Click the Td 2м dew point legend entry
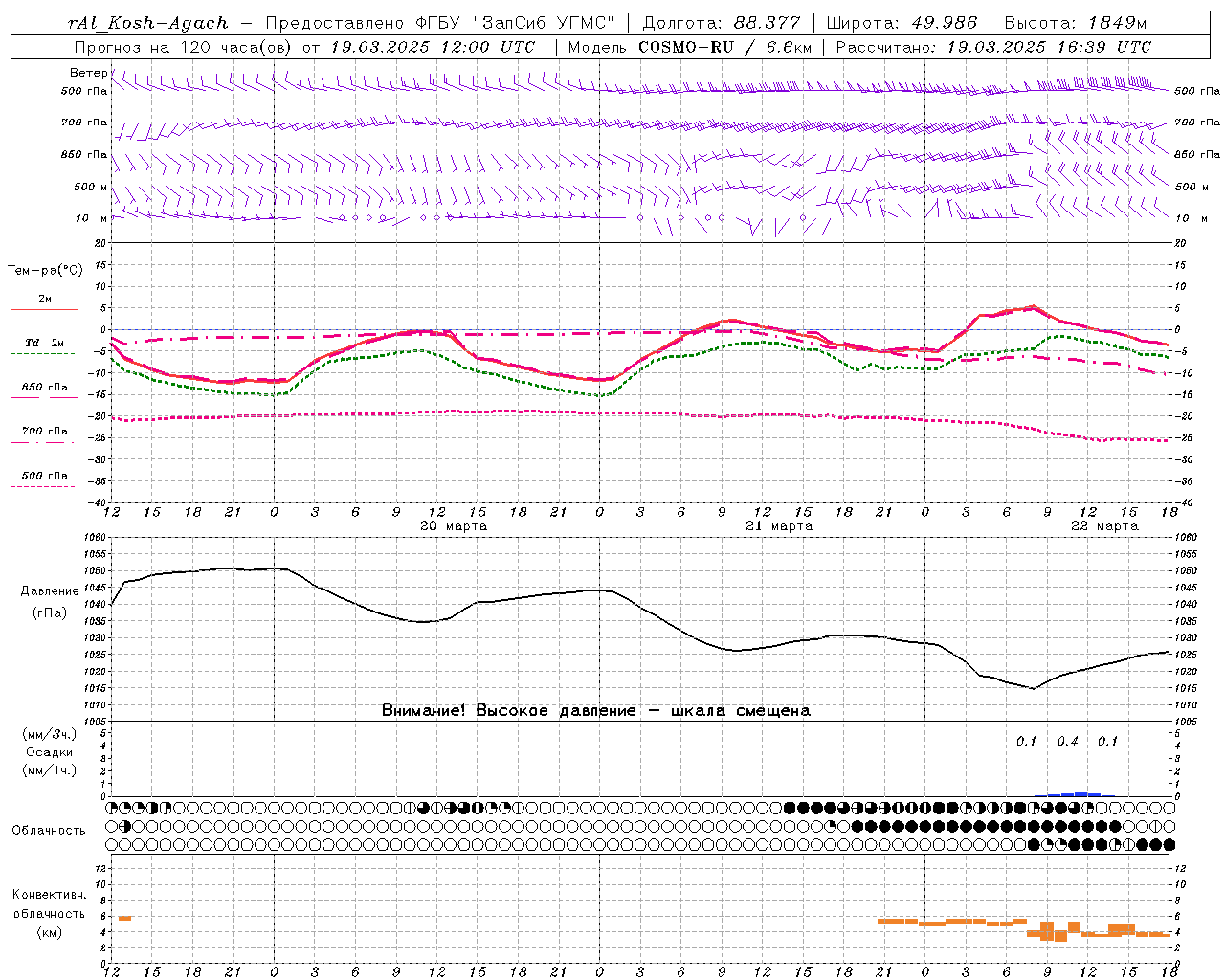This screenshot has height=980, width=1225. click(45, 343)
